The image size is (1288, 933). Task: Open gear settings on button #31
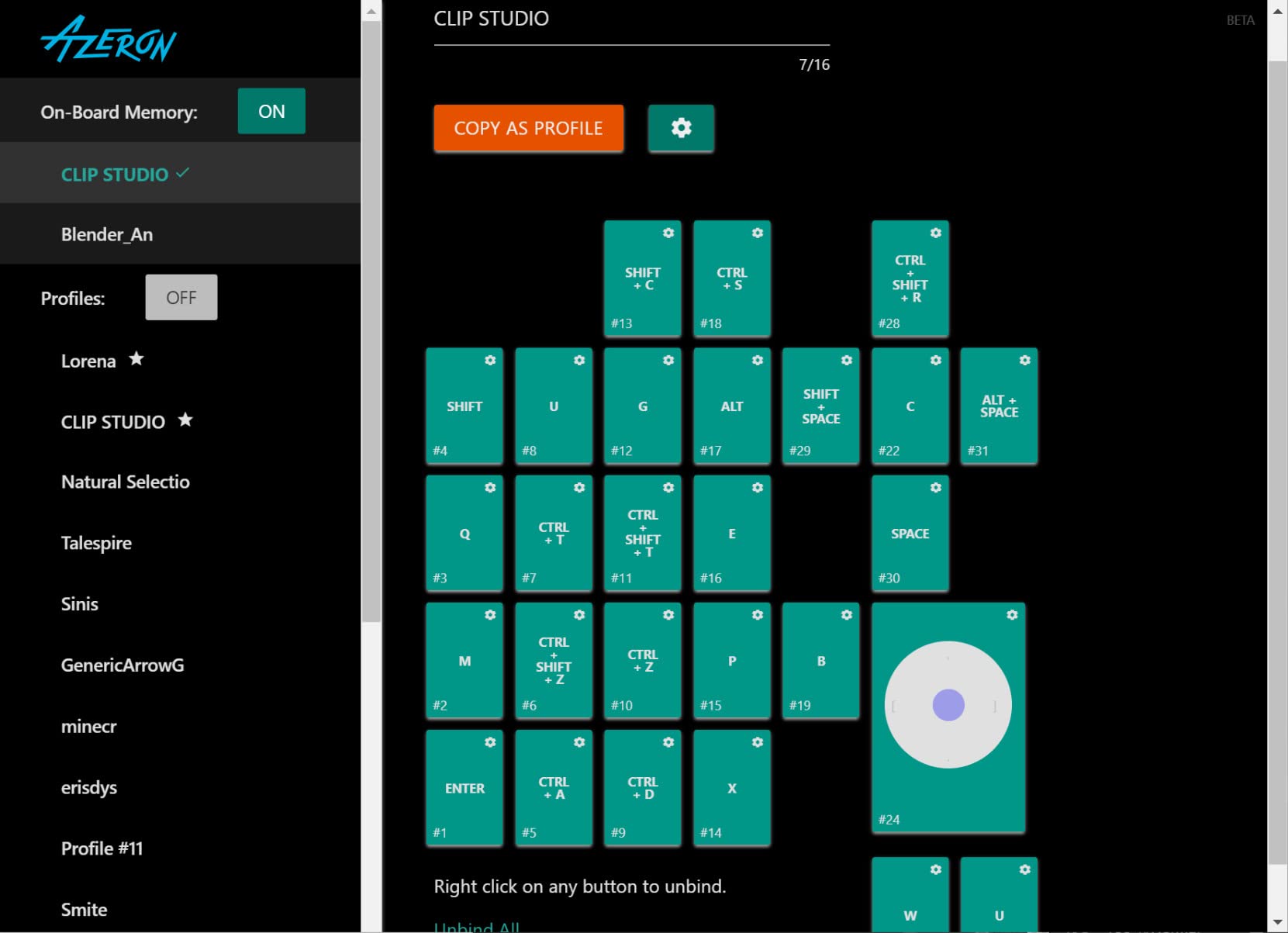tap(1025, 360)
